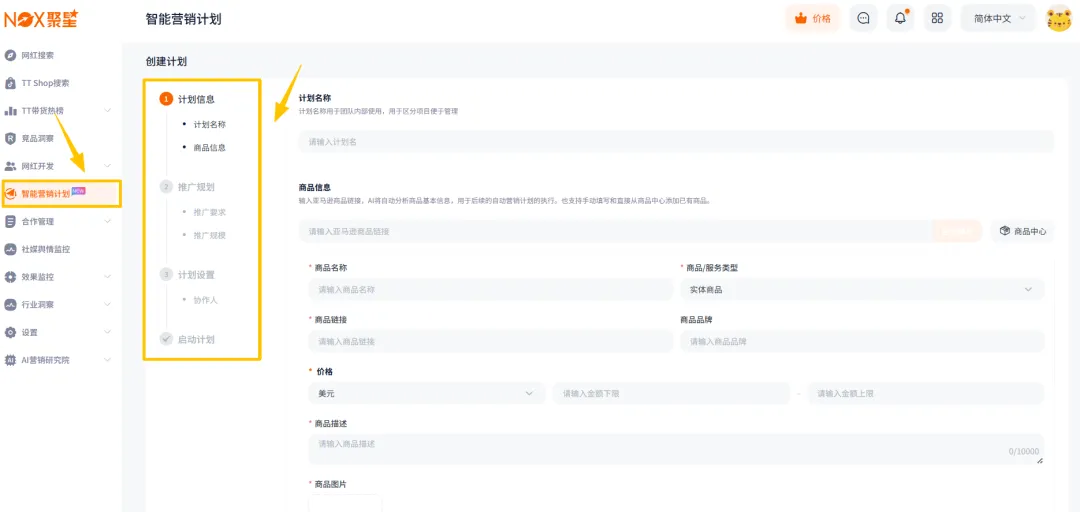Click the TT Shop搜索 bag icon

pyautogui.click(x=10, y=83)
